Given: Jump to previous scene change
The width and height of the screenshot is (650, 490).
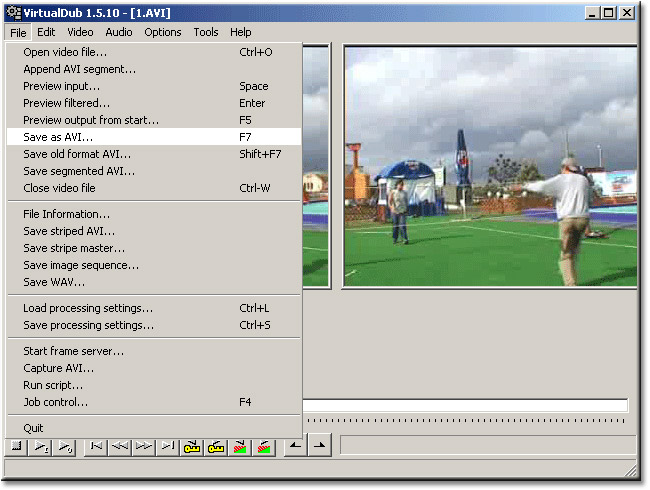Looking at the screenshot, I should (x=240, y=447).
